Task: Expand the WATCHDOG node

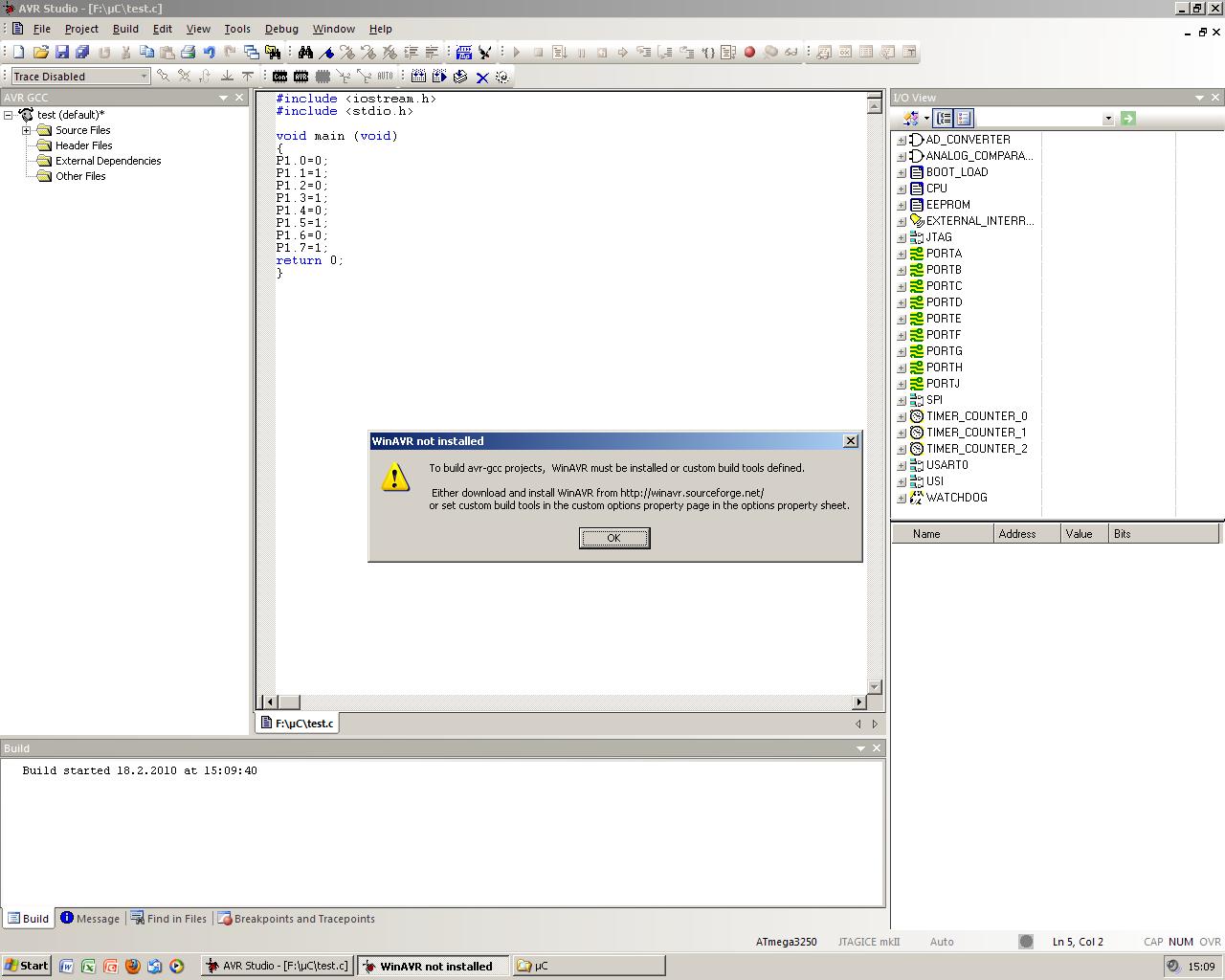Action: click(x=902, y=498)
